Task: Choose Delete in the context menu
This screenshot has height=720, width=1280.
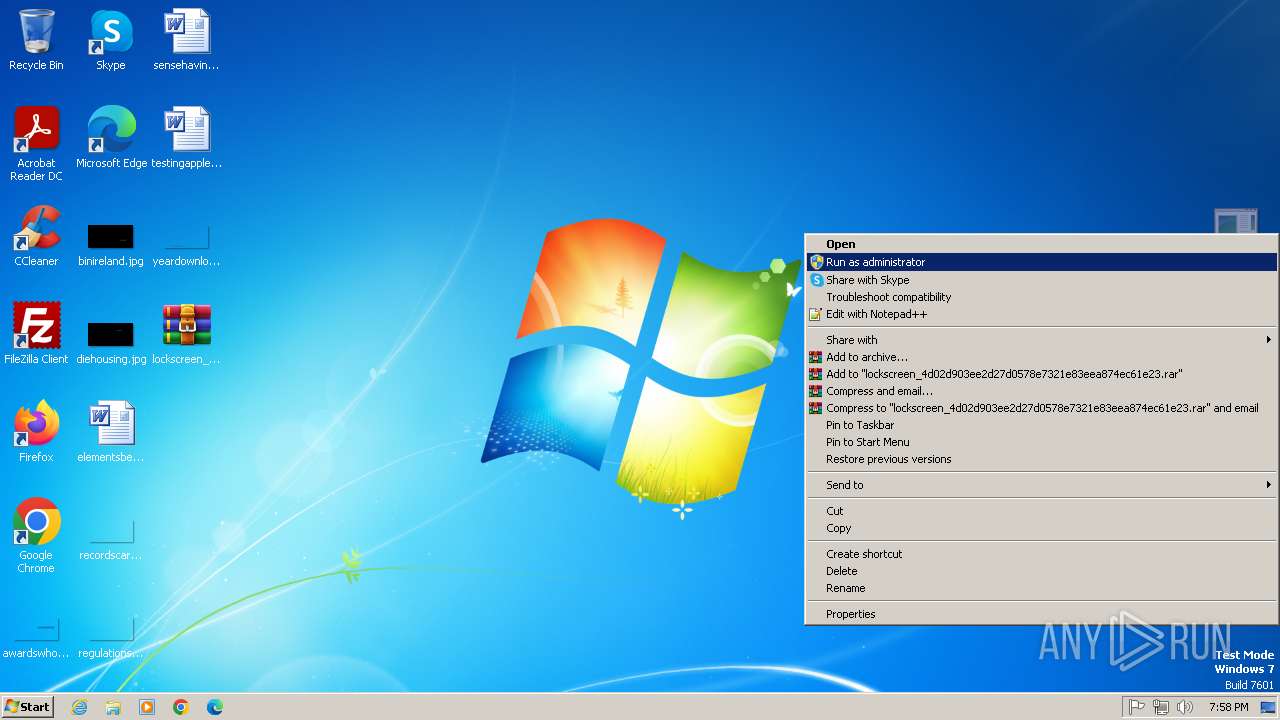Action: [1042, 571]
